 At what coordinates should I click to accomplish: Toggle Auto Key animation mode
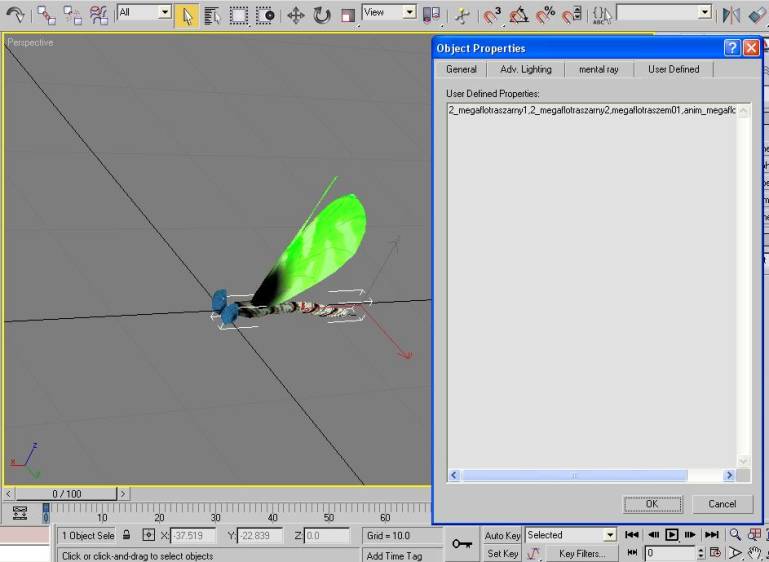coord(502,536)
